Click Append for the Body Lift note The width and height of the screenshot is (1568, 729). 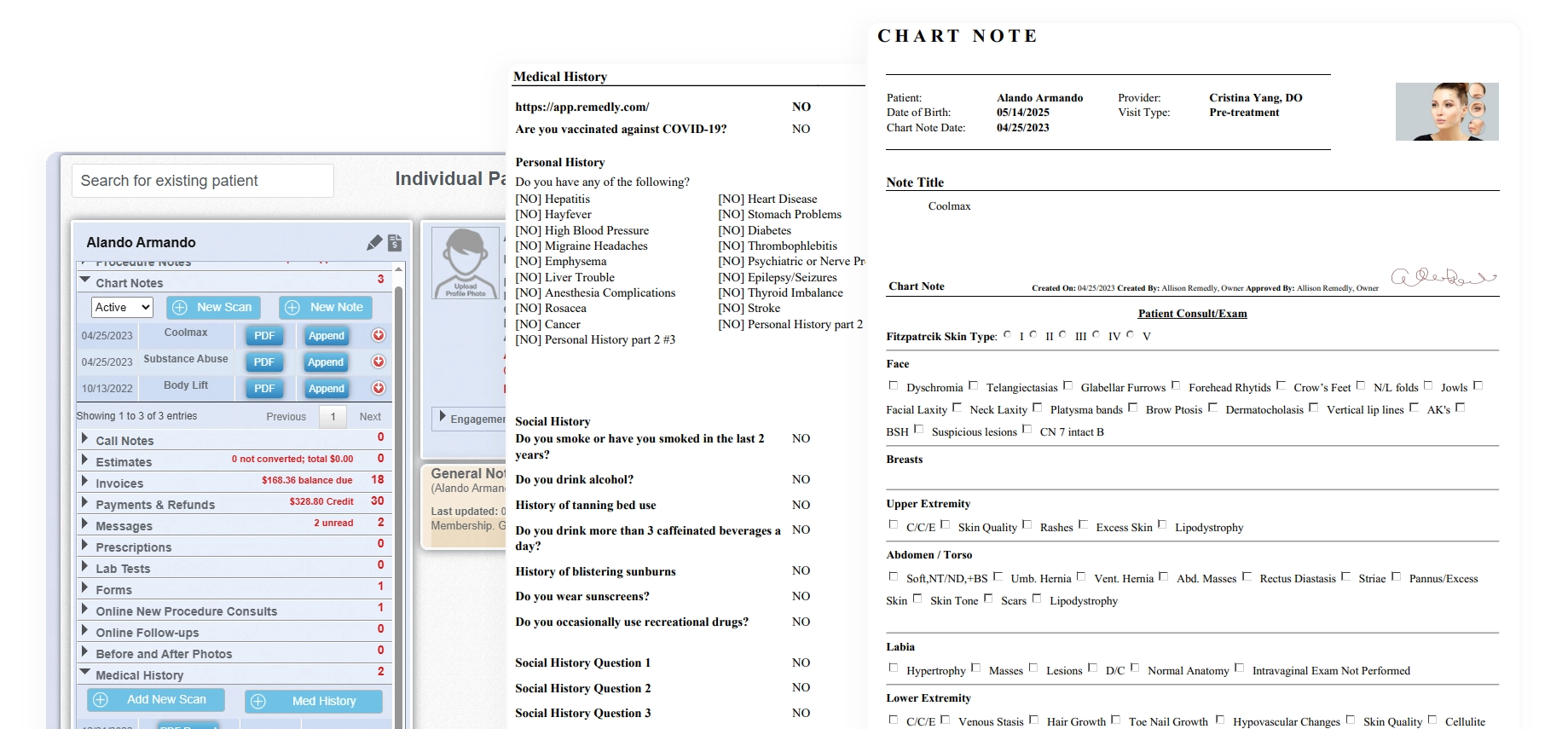coord(326,389)
